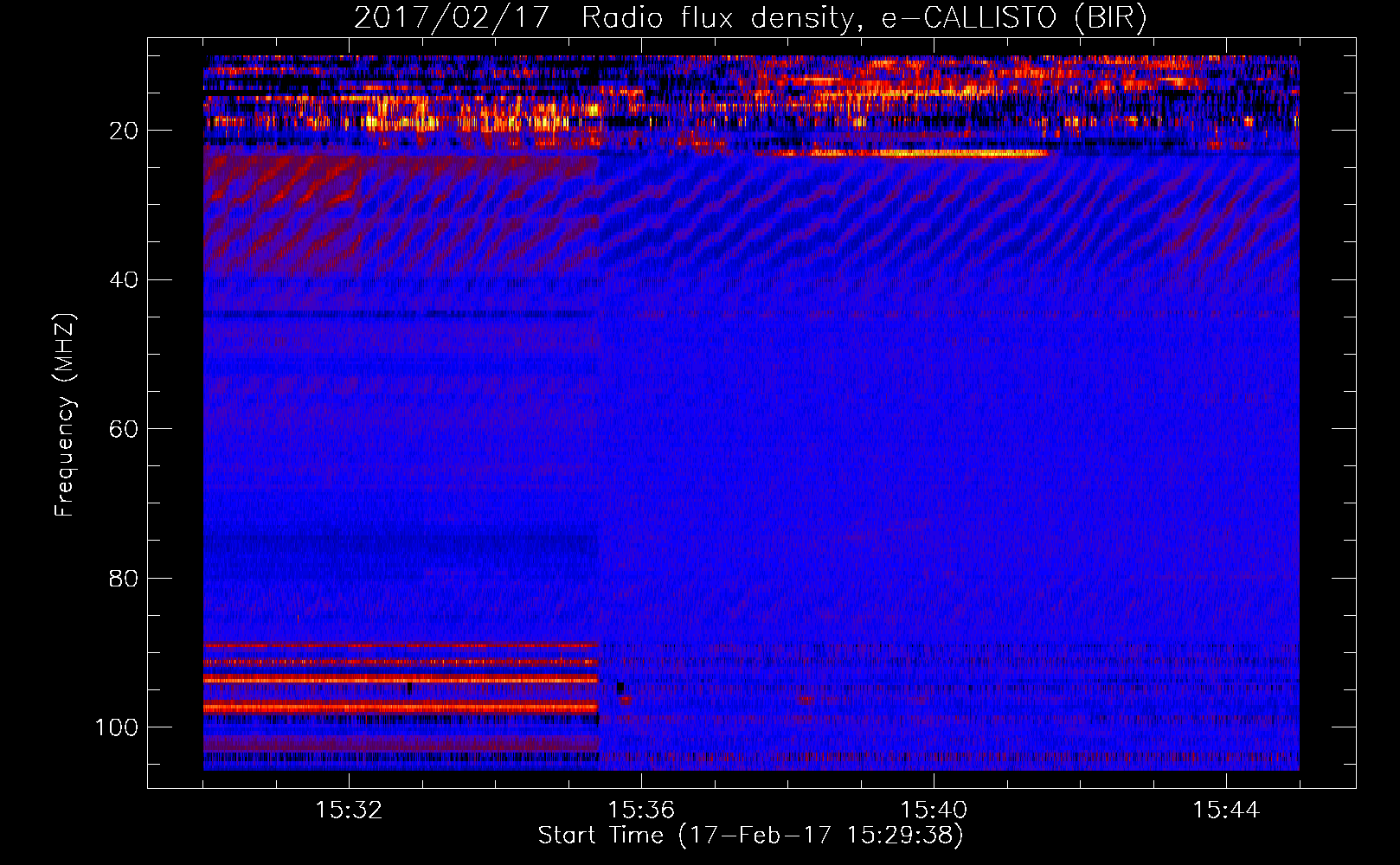Click the 20 MHz frequency tick label
Viewport: 1400px width, 865px height.
click(x=124, y=131)
